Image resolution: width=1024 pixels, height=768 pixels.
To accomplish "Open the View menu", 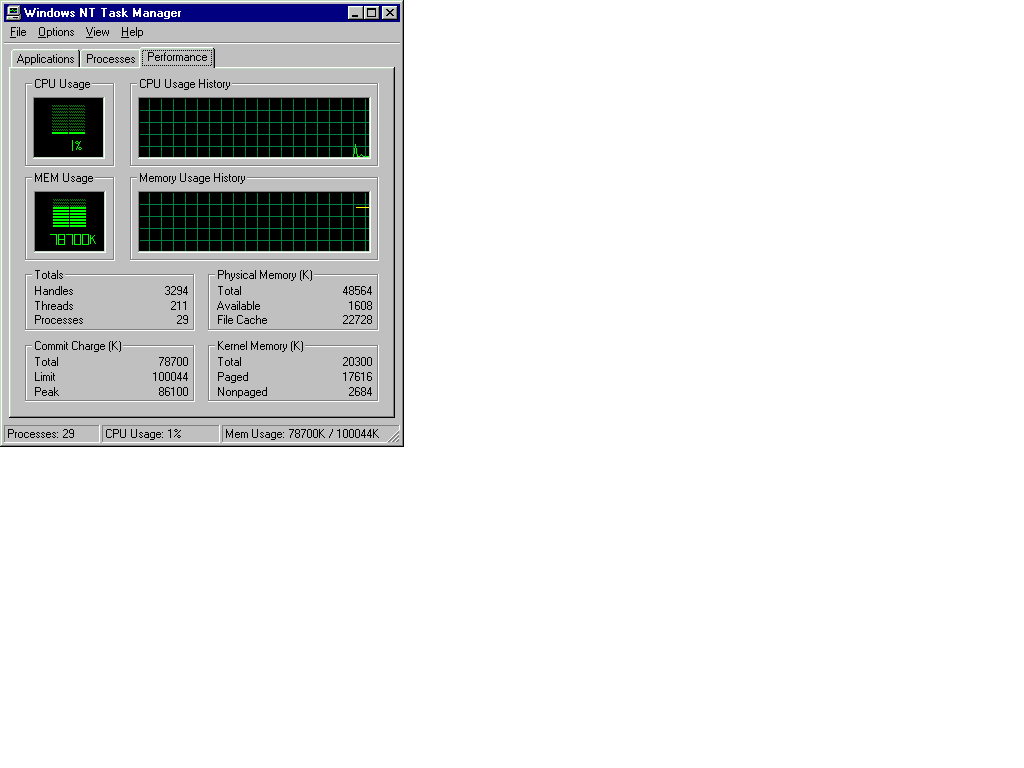I will [x=97, y=32].
